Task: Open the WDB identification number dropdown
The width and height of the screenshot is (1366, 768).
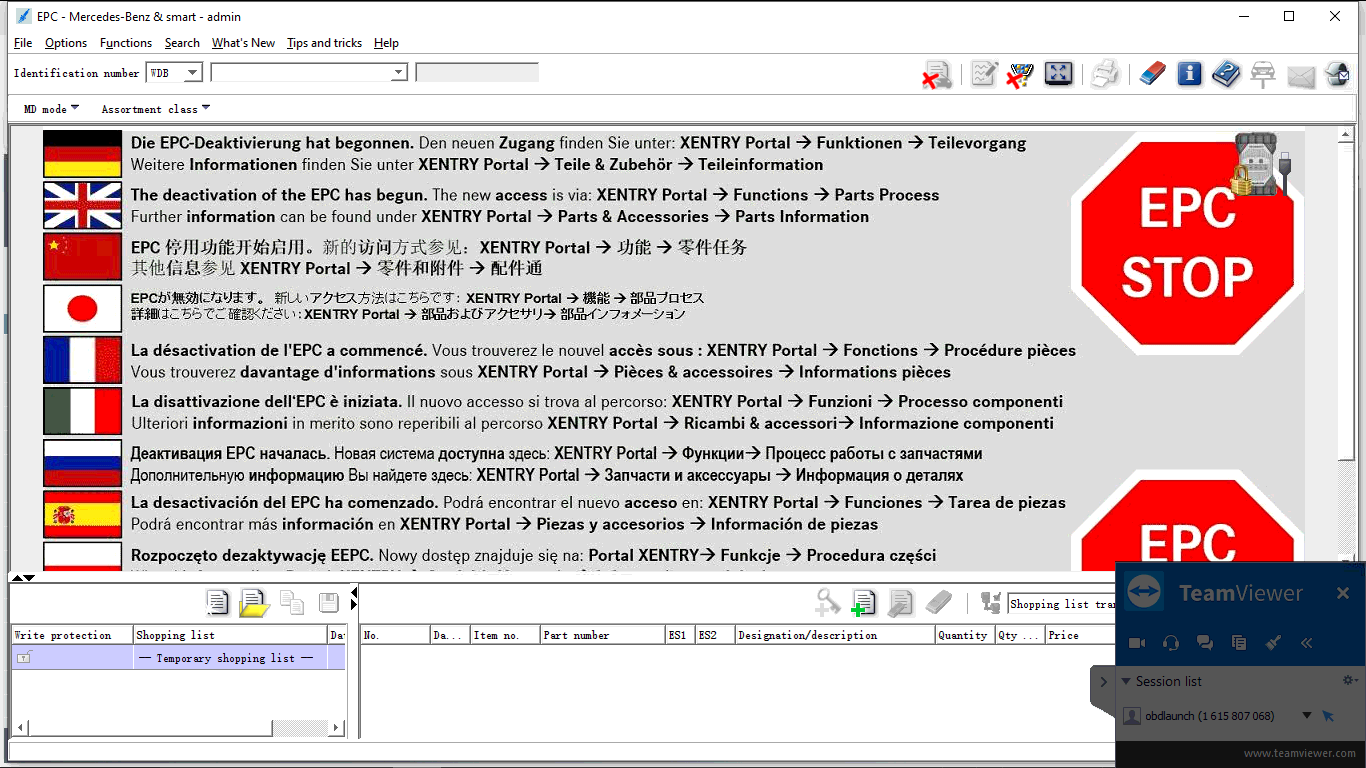Action: point(192,73)
